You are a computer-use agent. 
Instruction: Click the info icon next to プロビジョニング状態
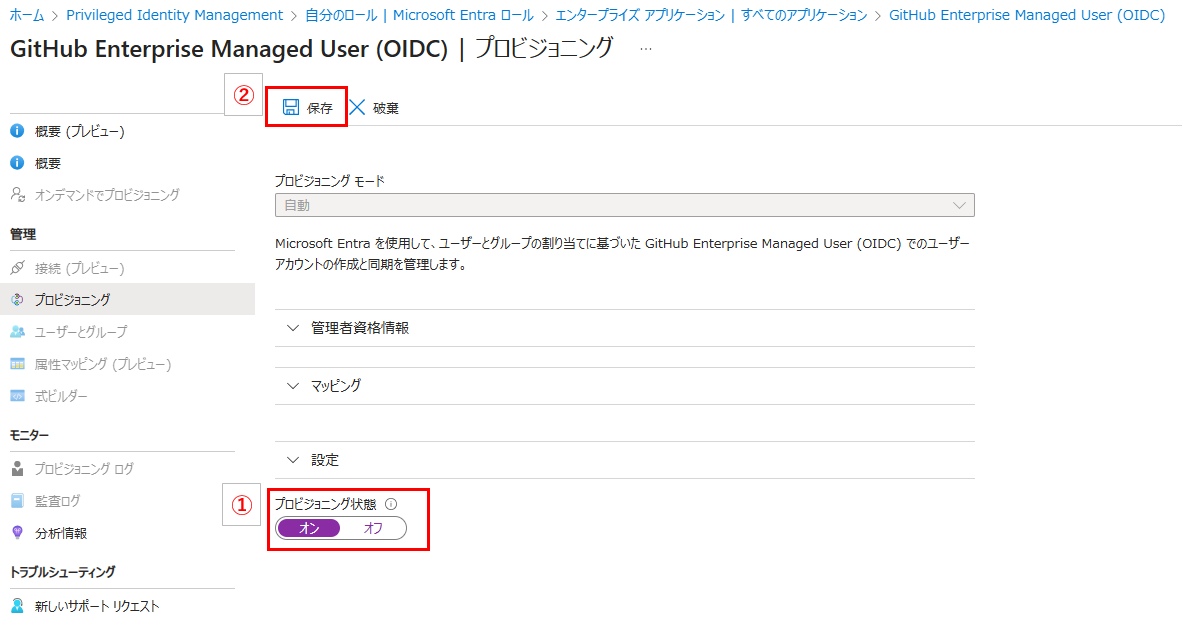tap(390, 504)
